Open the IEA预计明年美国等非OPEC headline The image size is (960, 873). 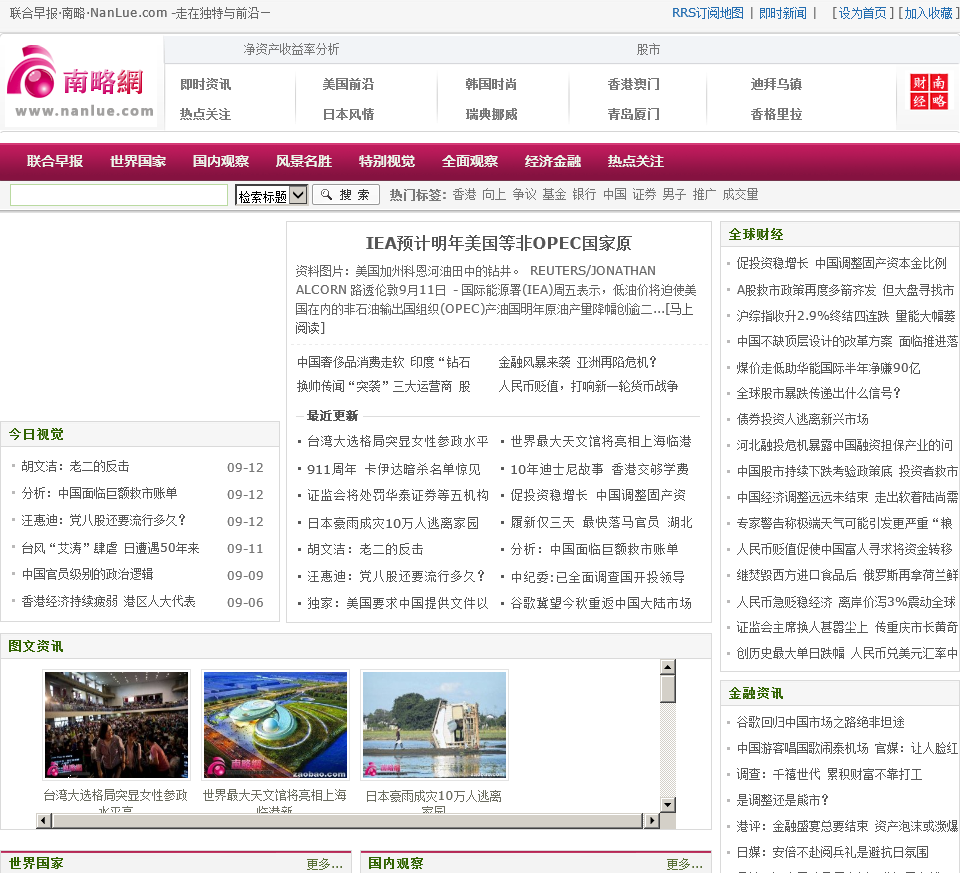(498, 243)
